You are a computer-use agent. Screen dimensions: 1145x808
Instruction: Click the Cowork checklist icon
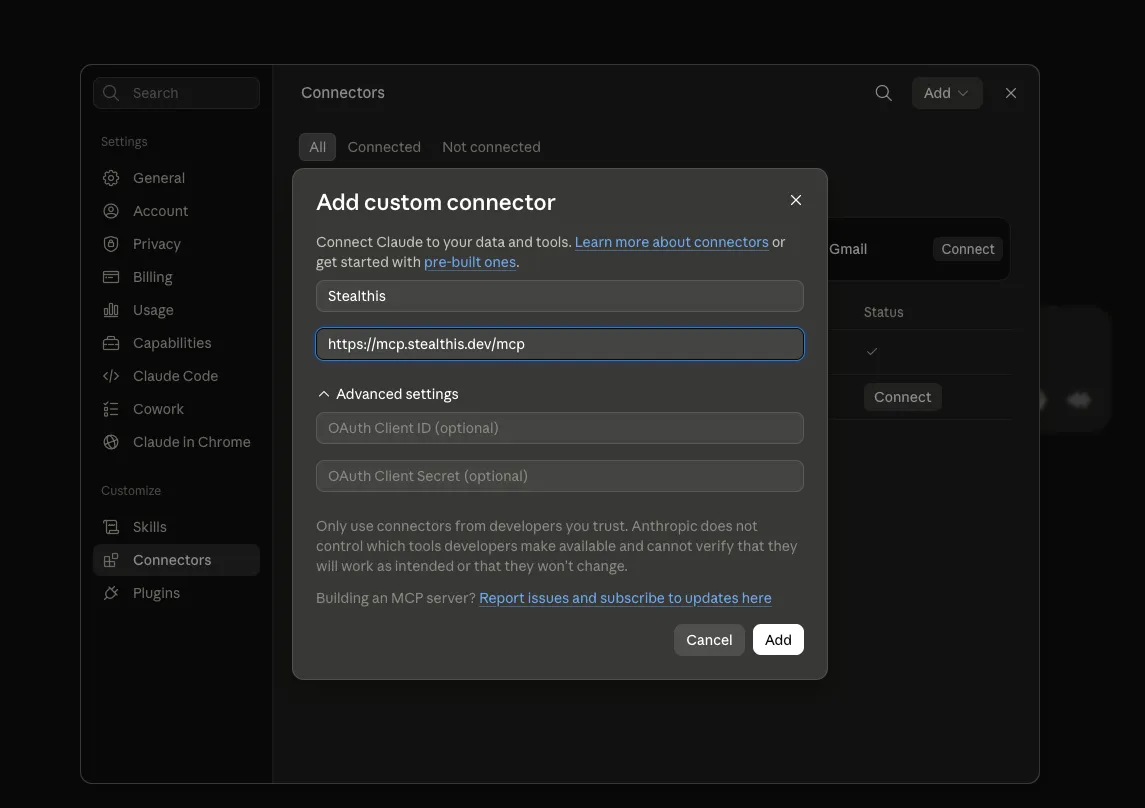pyautogui.click(x=111, y=409)
